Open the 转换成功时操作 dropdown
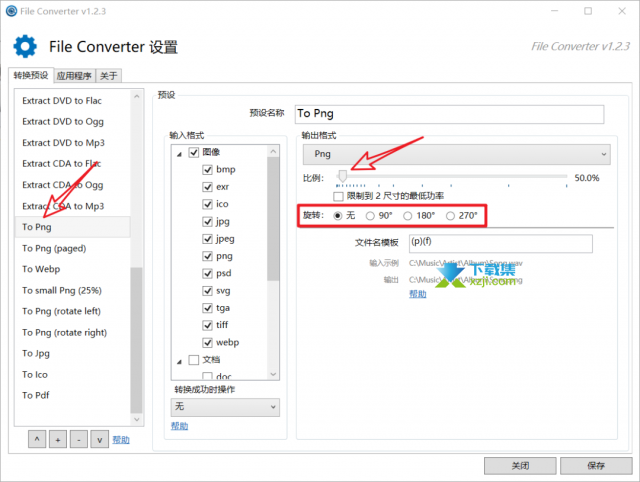 coord(225,407)
